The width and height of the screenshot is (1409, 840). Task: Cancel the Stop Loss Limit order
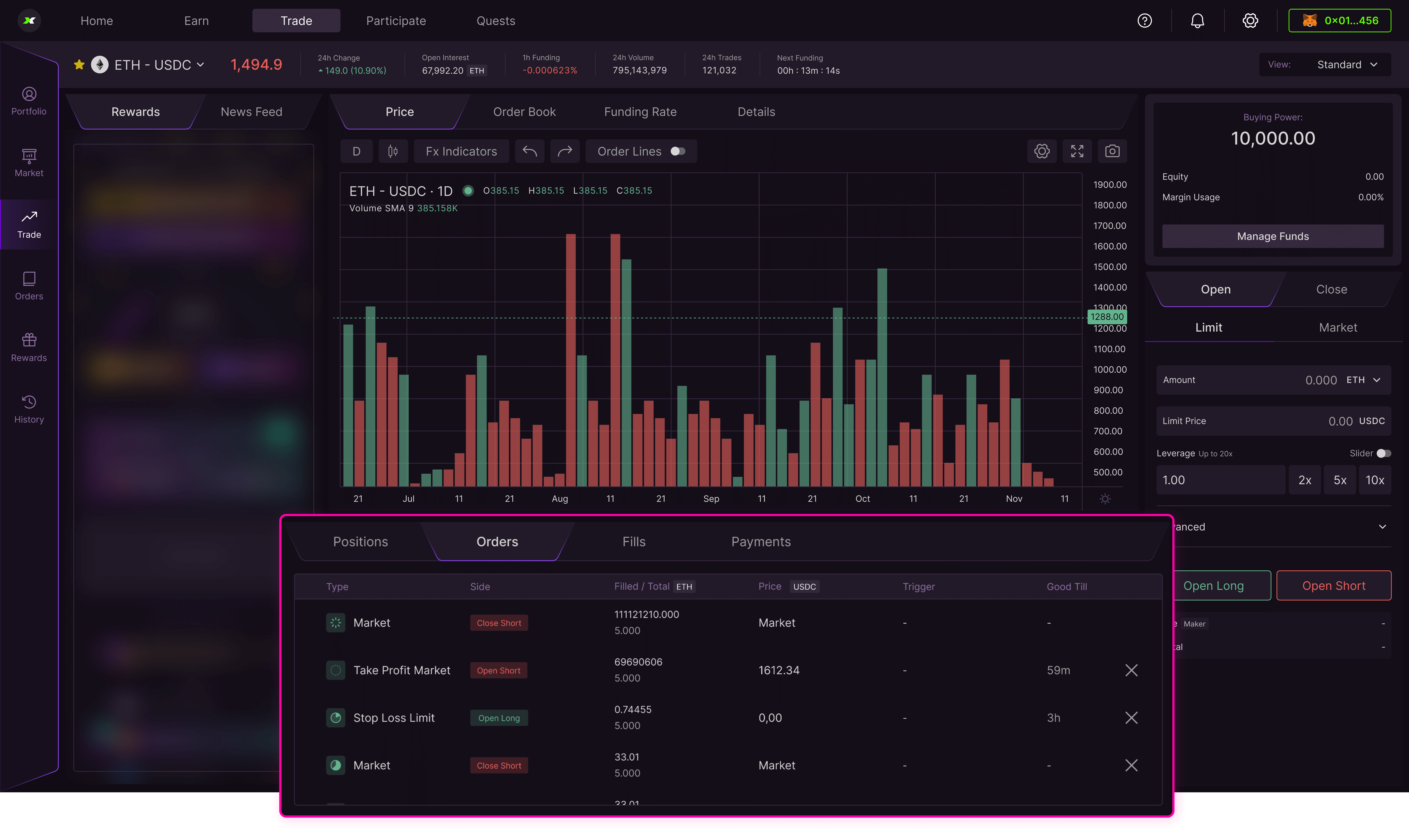[1131, 718]
